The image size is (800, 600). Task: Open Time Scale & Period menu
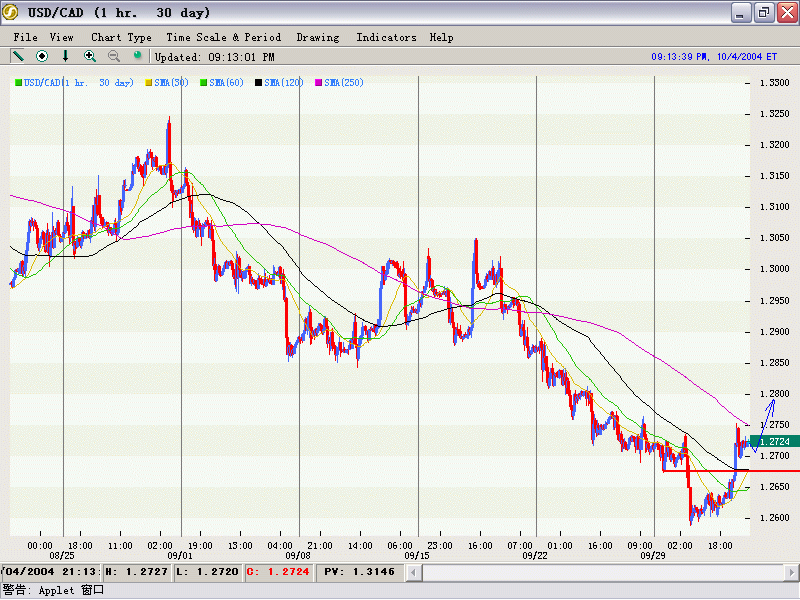pyautogui.click(x=224, y=37)
